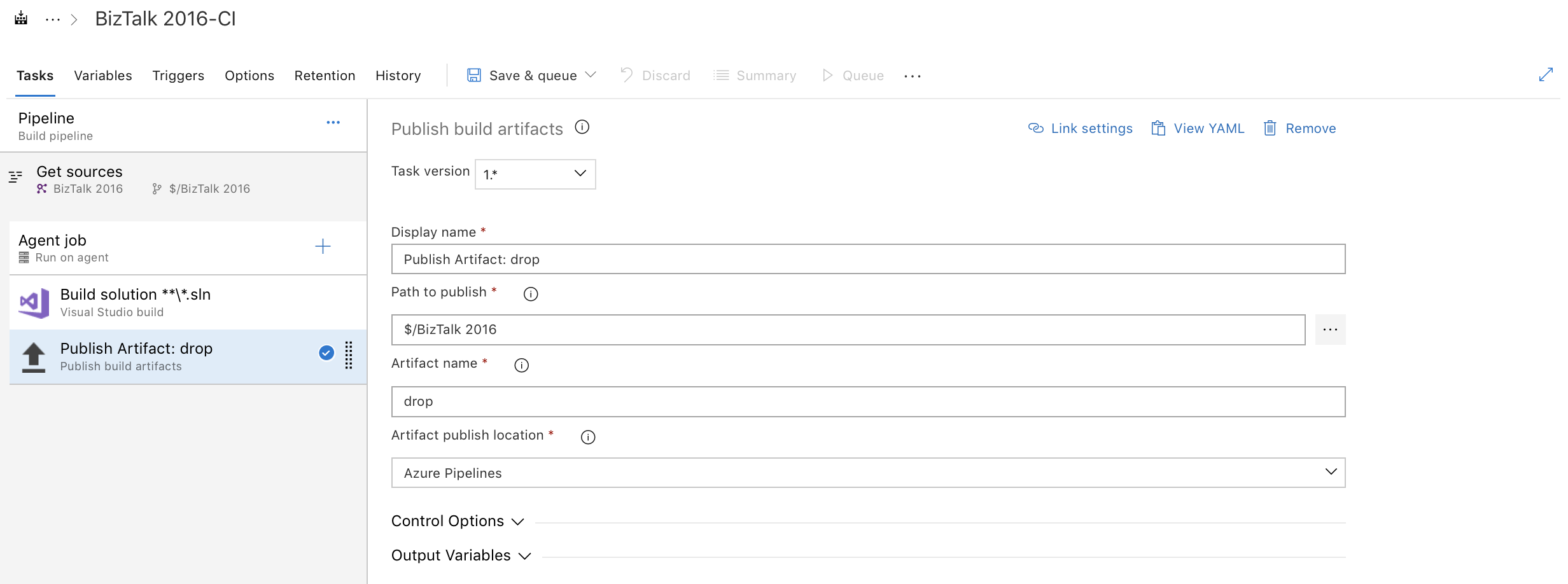
Task: Click the Summary button
Action: point(755,76)
